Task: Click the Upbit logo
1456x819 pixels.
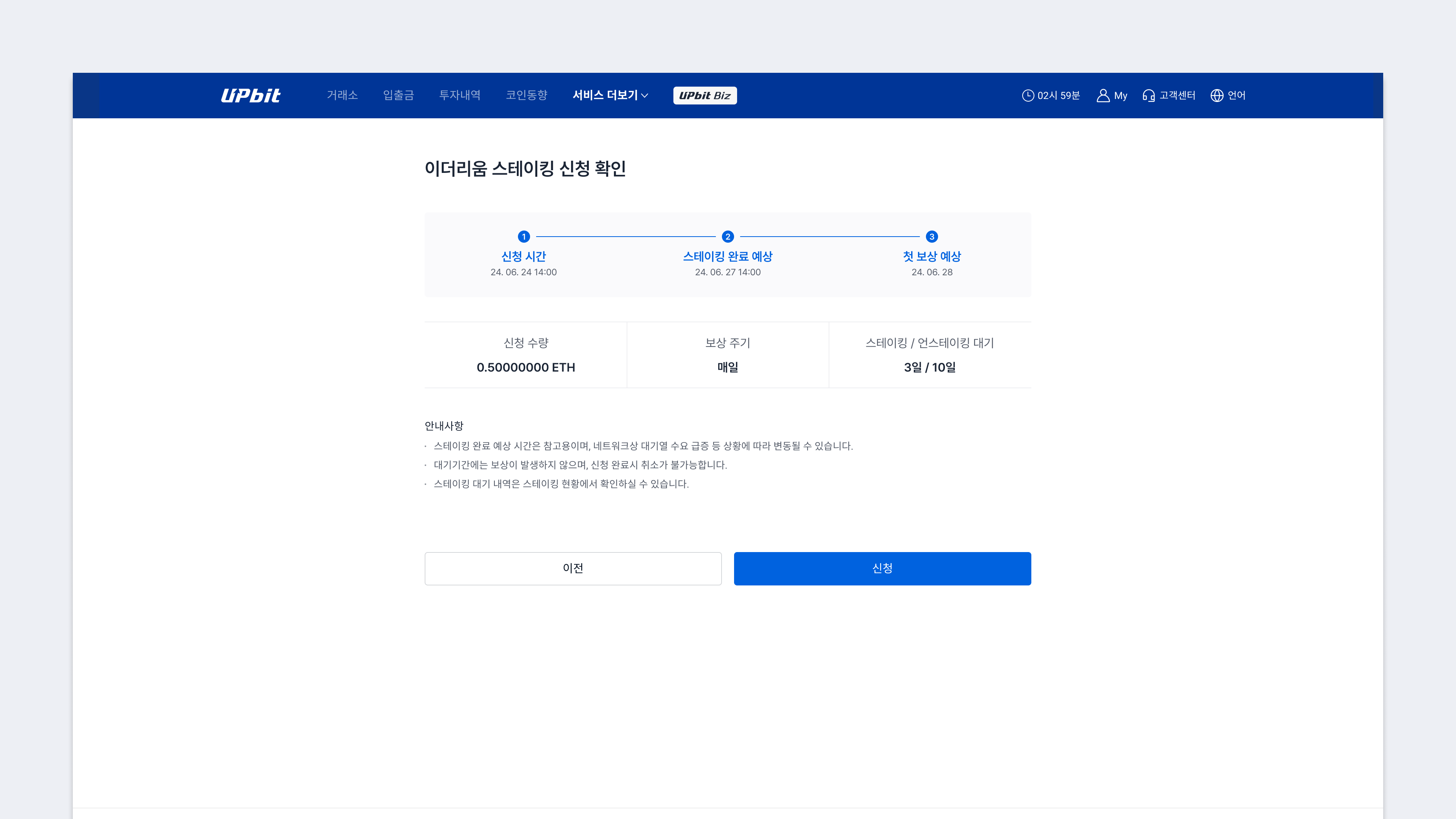Action: [x=250, y=96]
